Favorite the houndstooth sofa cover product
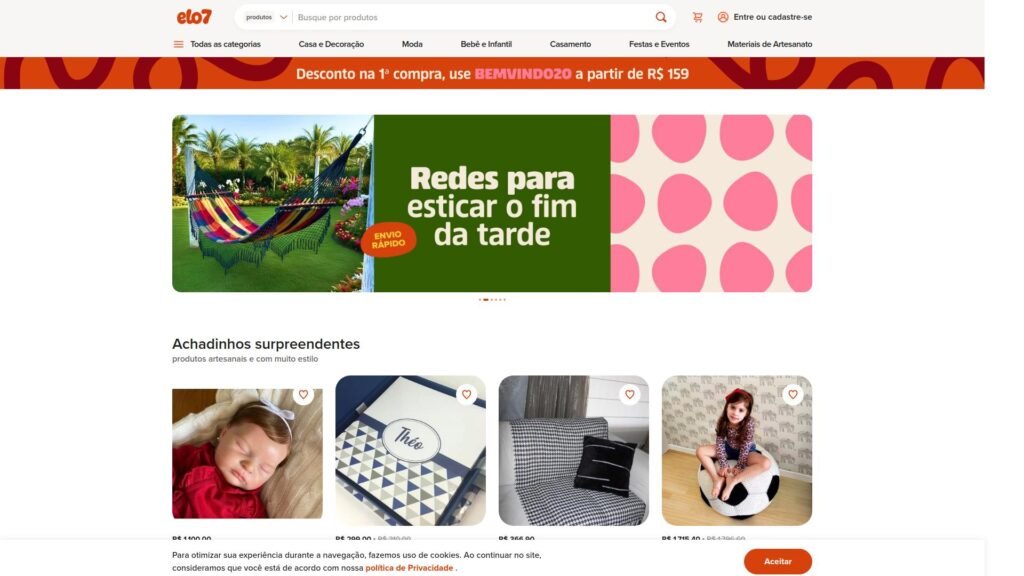This screenshot has width=1024, height=576. [630, 394]
